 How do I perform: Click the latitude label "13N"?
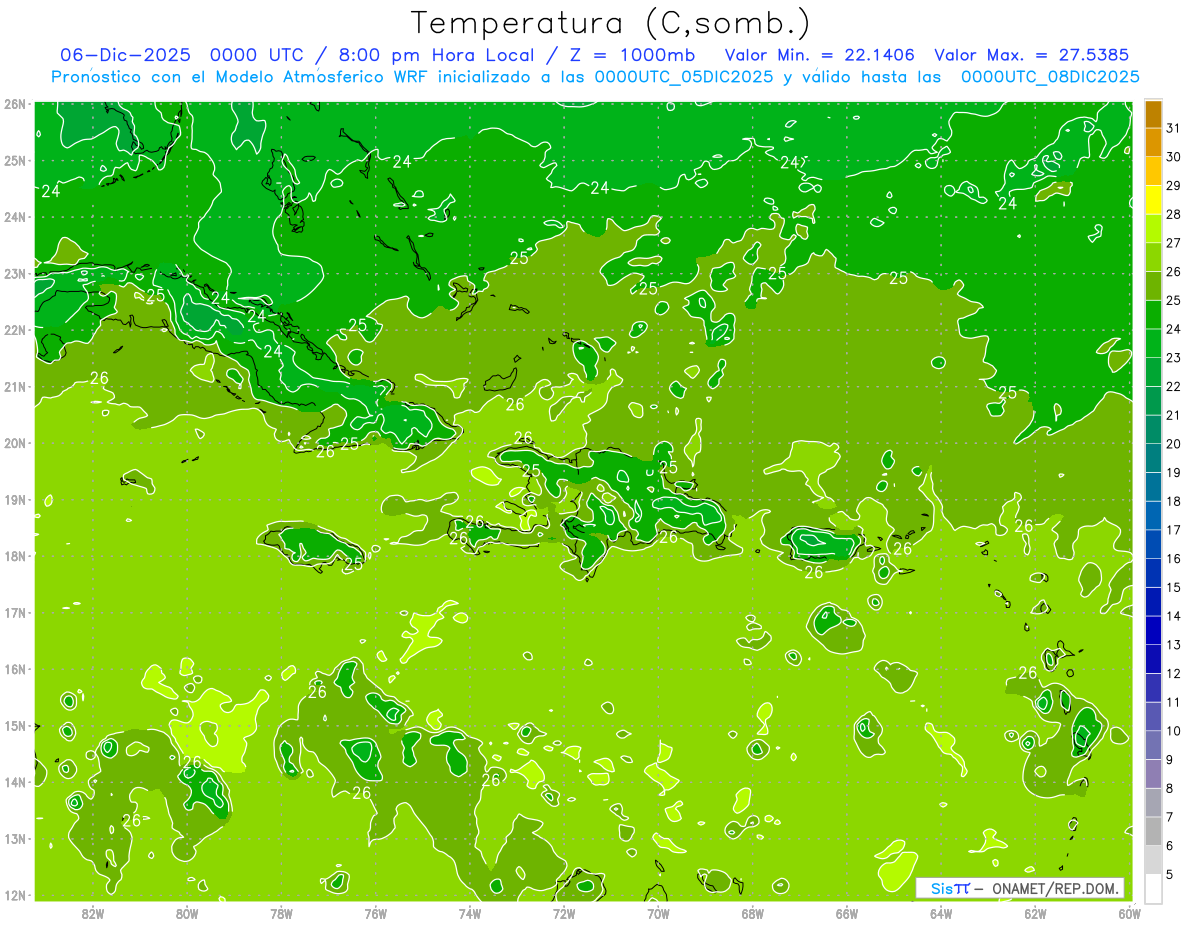point(15,839)
